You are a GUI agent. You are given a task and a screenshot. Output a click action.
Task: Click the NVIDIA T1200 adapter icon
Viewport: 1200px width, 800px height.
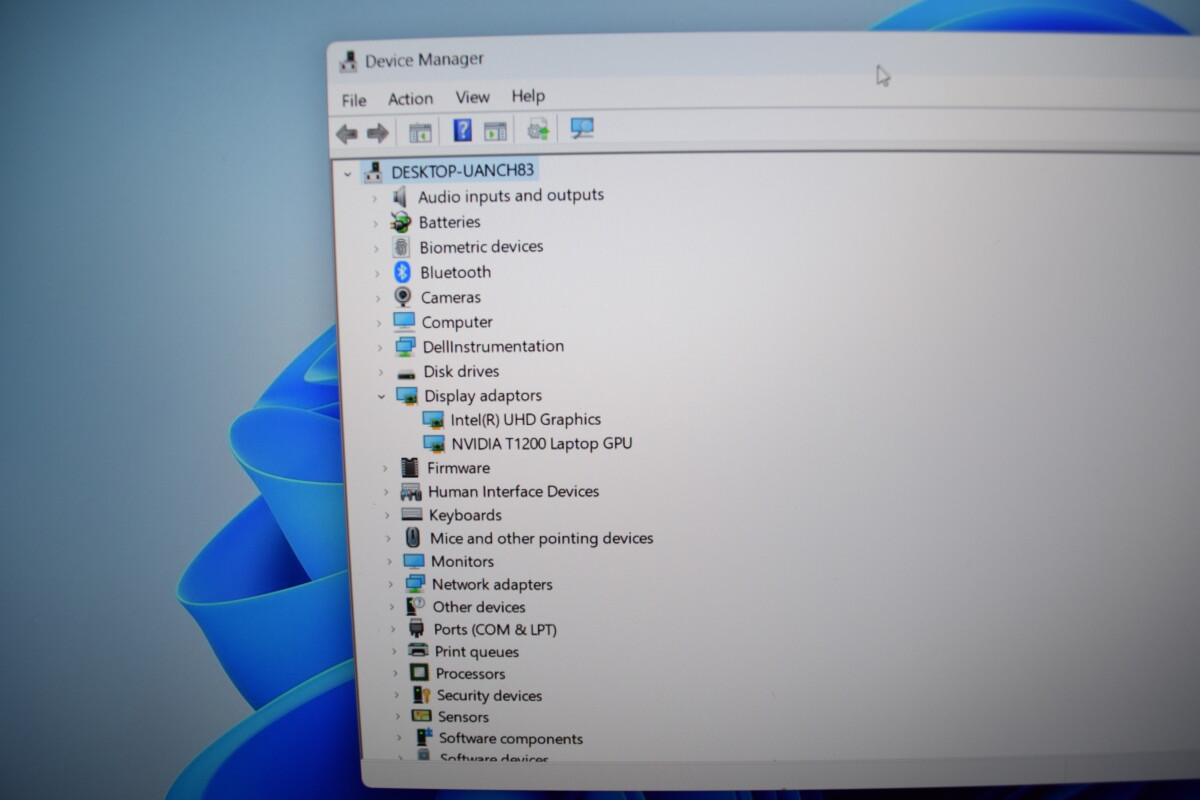(x=434, y=444)
